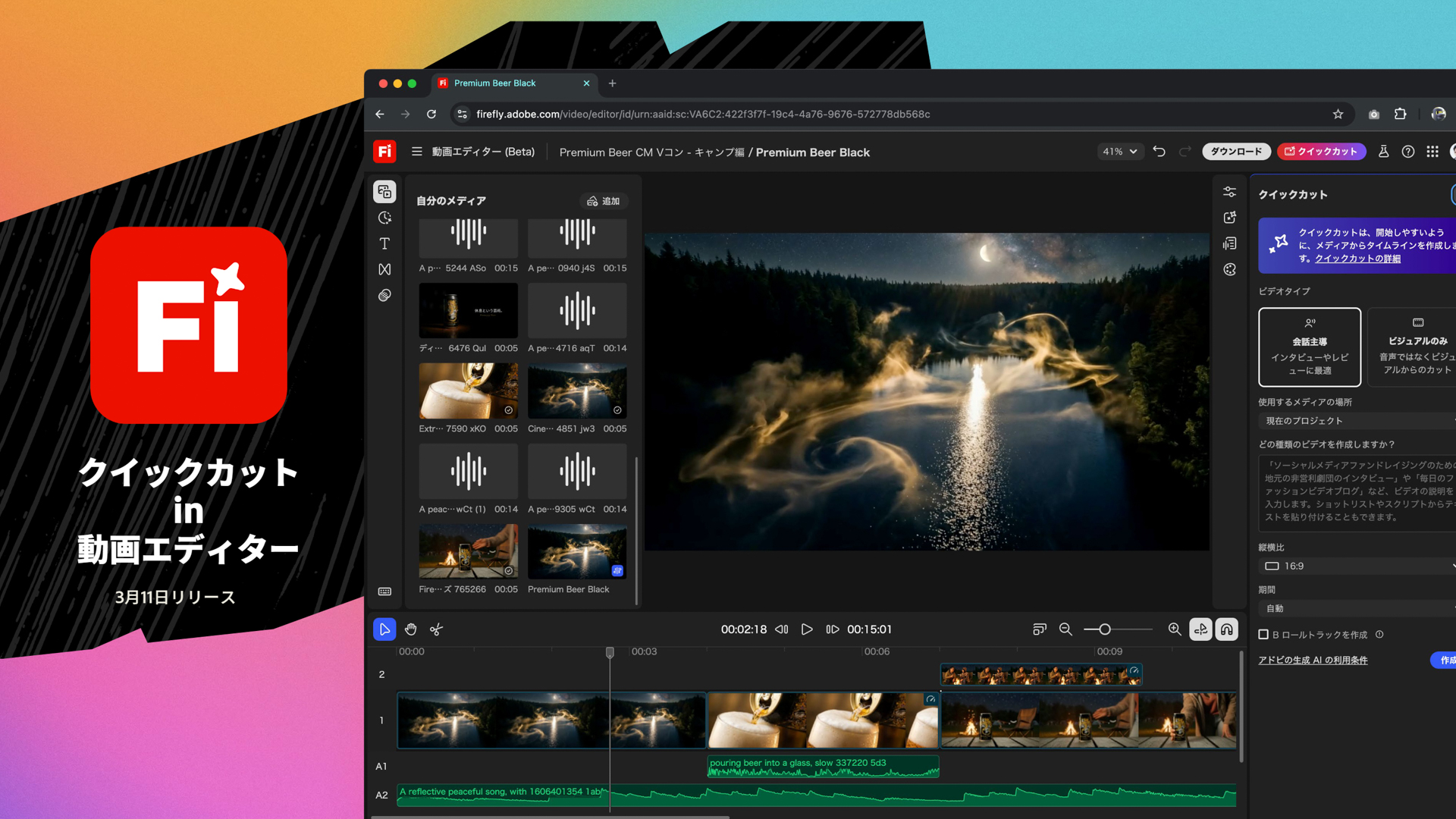Image resolution: width=1456 pixels, height=819 pixels.
Task: Open keyboard shortcuts icon at sidebar bottom
Action: [x=384, y=591]
